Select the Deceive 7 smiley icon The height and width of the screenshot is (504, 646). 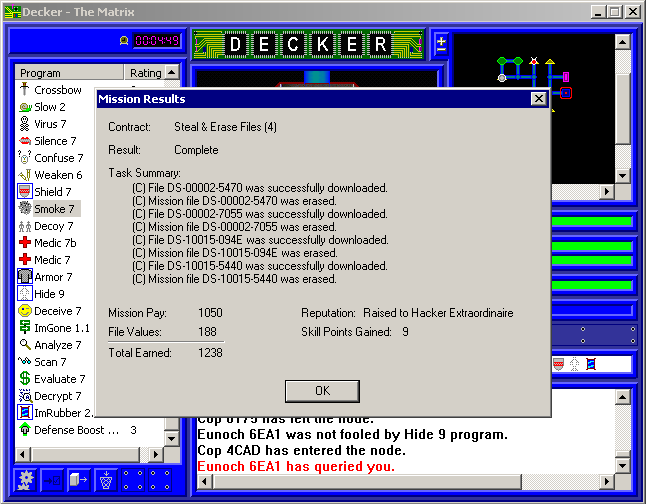click(25, 311)
